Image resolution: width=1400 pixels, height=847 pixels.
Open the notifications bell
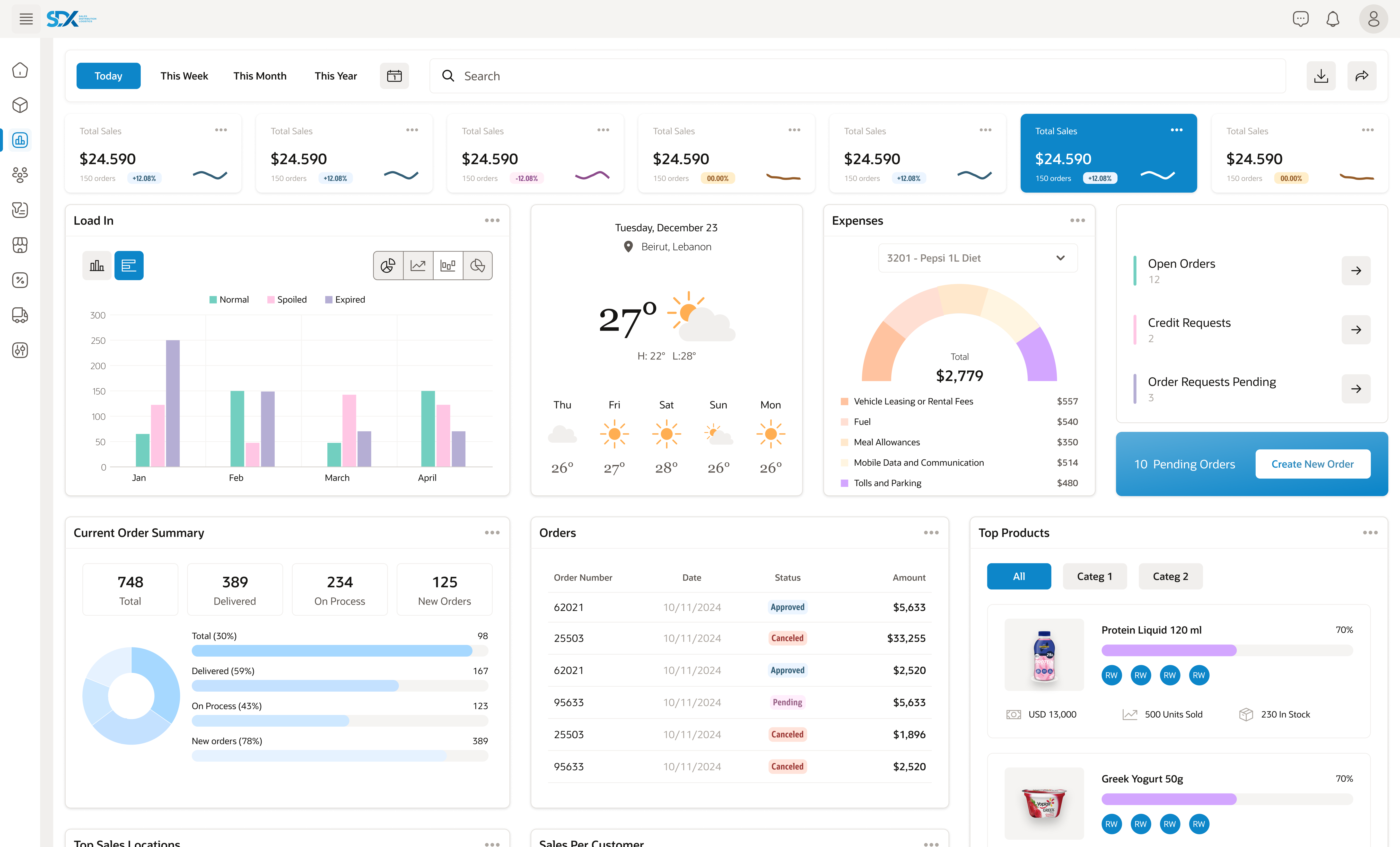pyautogui.click(x=1332, y=19)
